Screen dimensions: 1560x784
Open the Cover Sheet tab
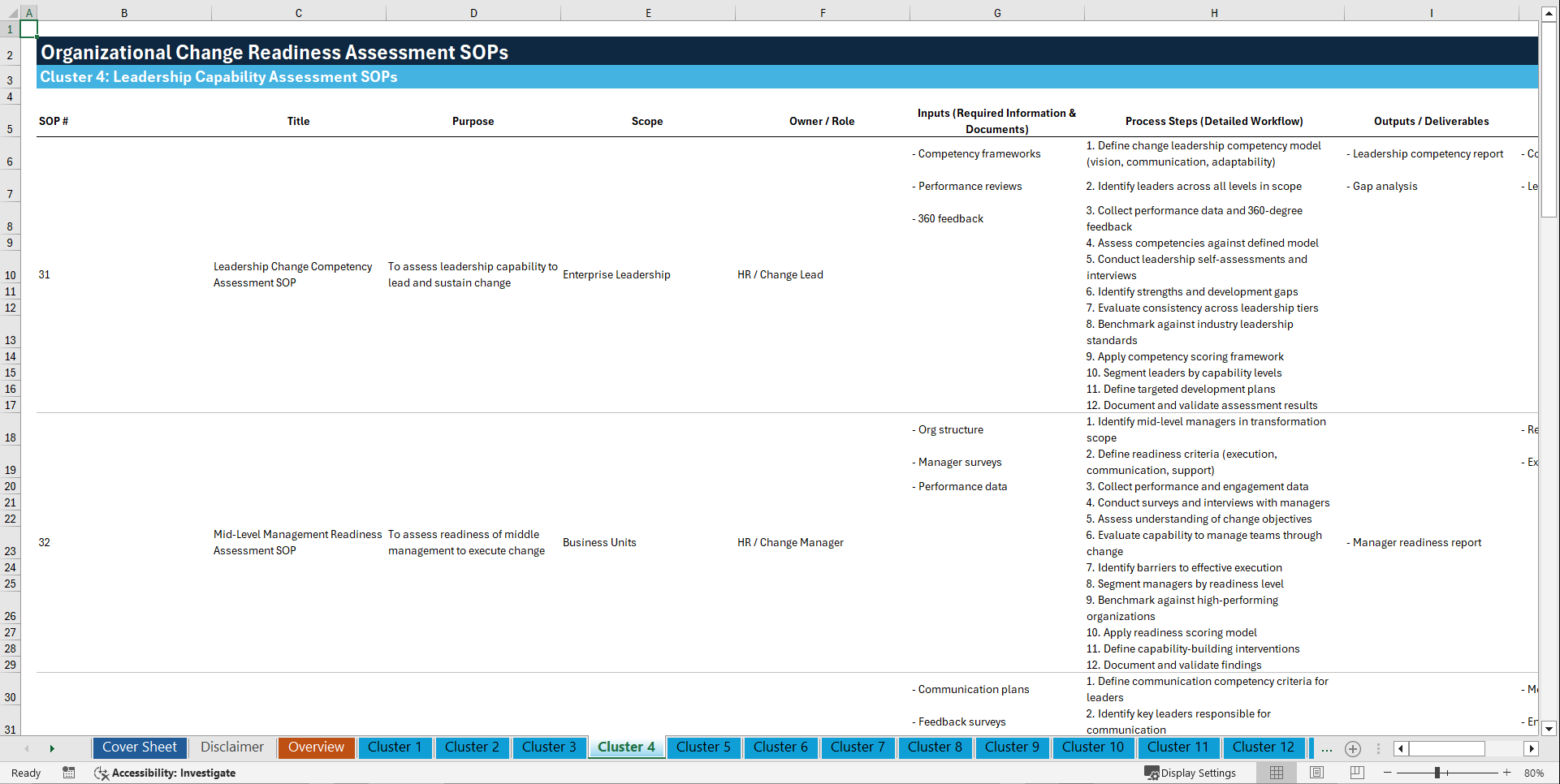tap(139, 747)
